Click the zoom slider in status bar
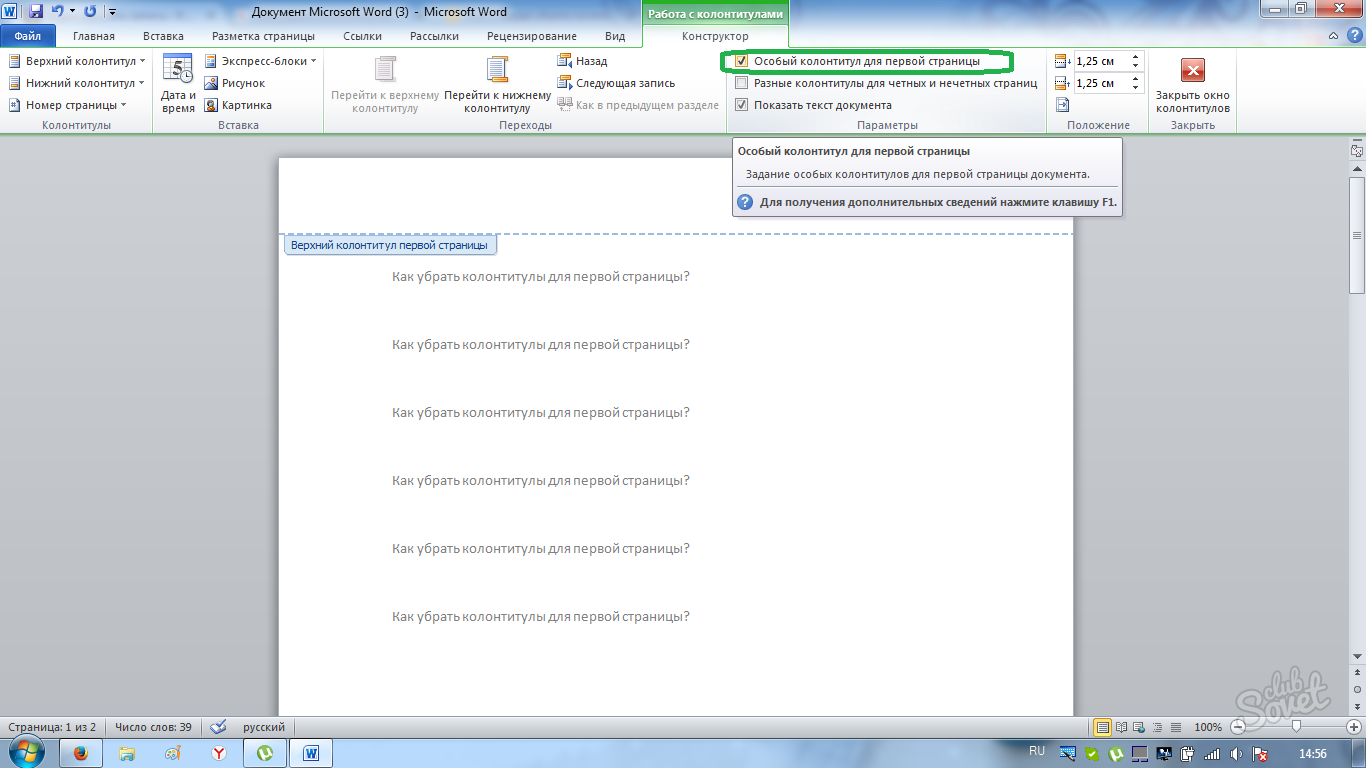Image resolution: width=1366 pixels, height=768 pixels. tap(1296, 727)
